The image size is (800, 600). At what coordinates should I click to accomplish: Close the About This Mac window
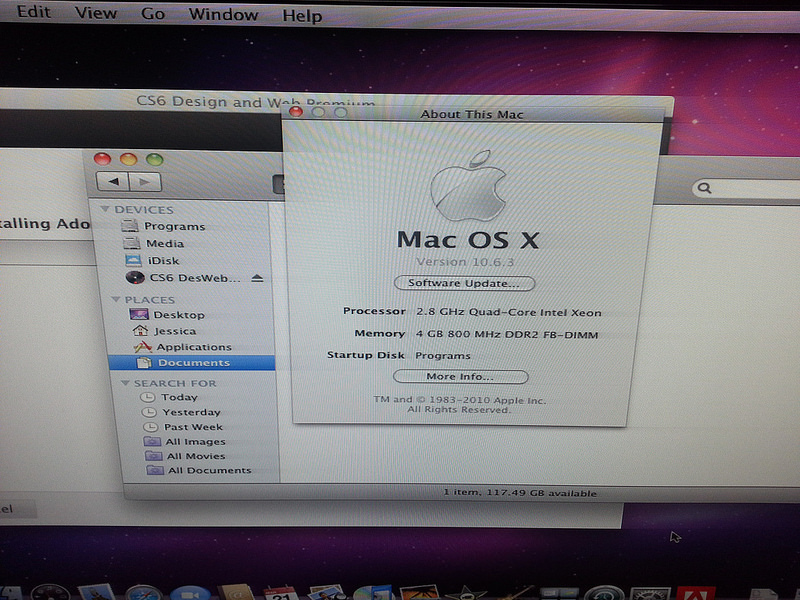tap(296, 111)
